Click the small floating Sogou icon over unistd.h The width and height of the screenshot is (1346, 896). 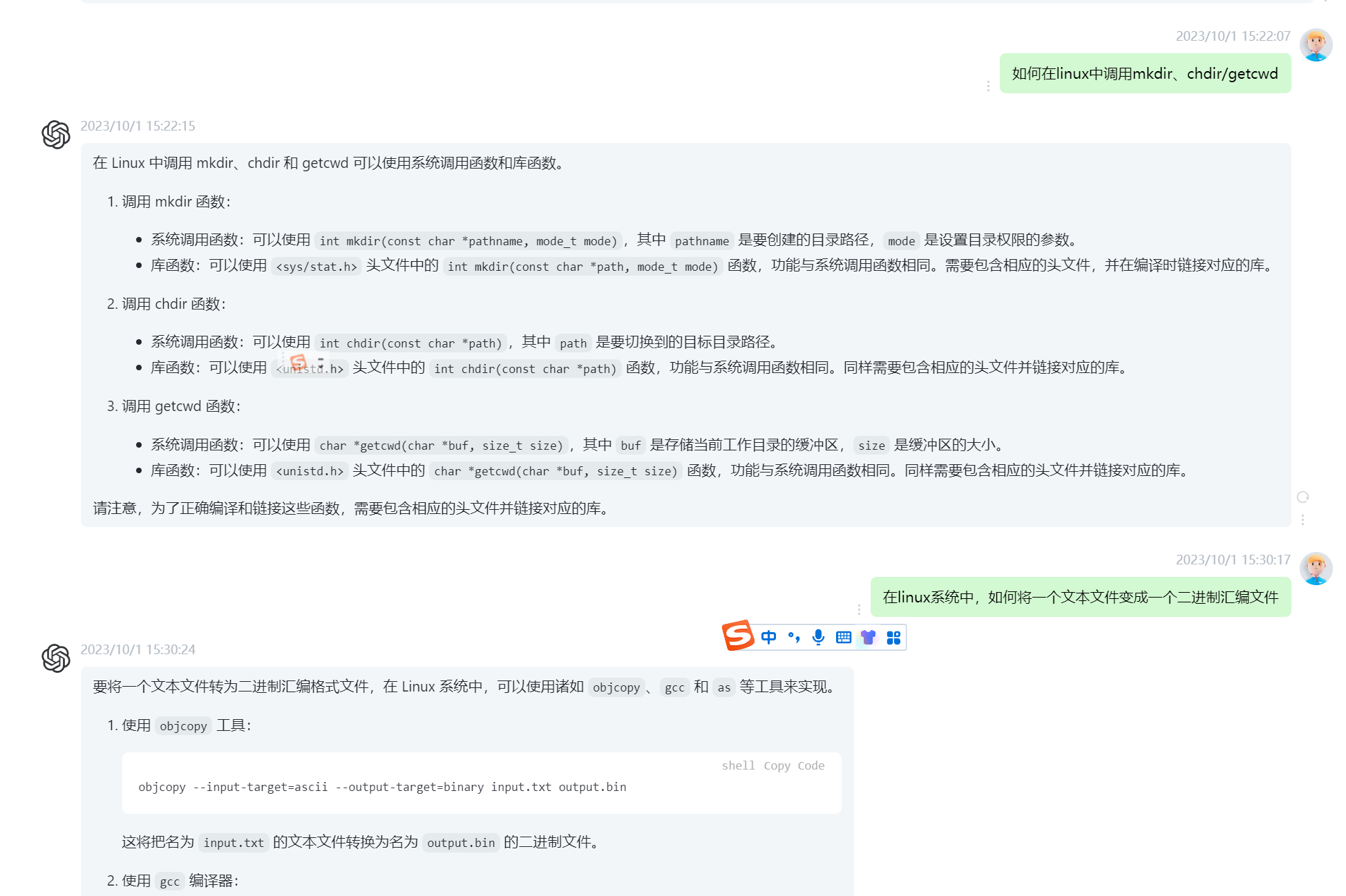pos(298,361)
